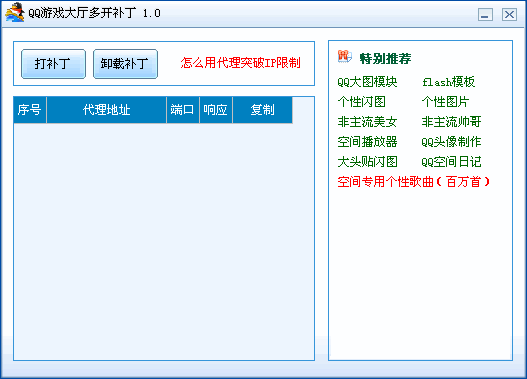Select the 复制 column header

click(x=262, y=110)
